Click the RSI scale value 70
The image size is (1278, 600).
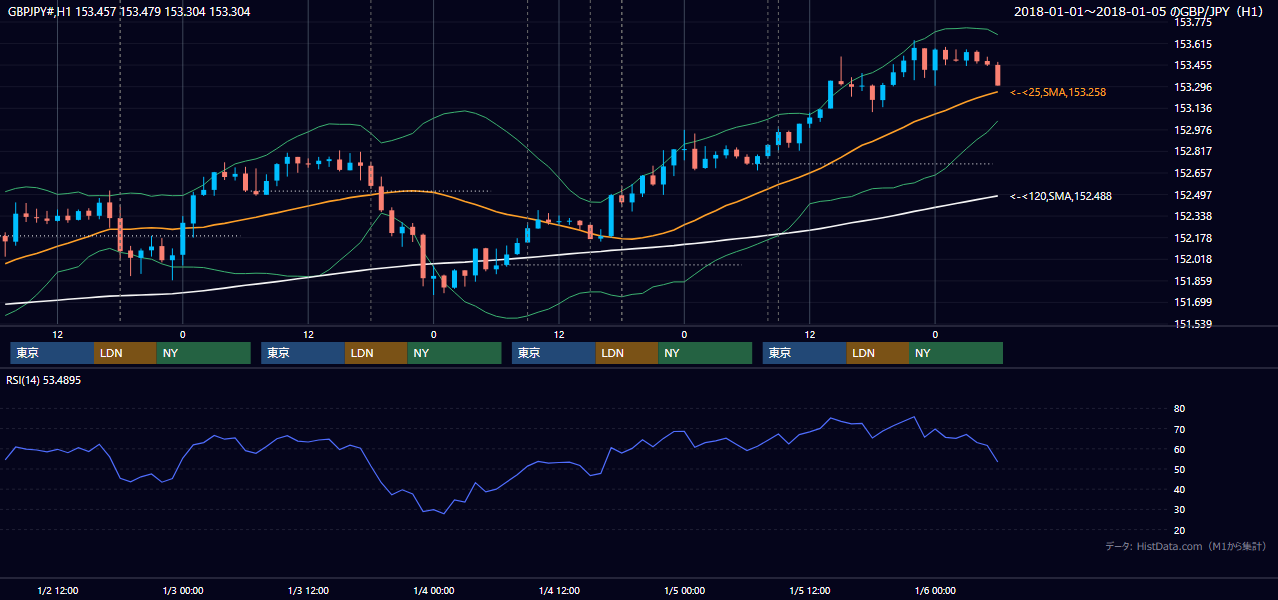1180,429
